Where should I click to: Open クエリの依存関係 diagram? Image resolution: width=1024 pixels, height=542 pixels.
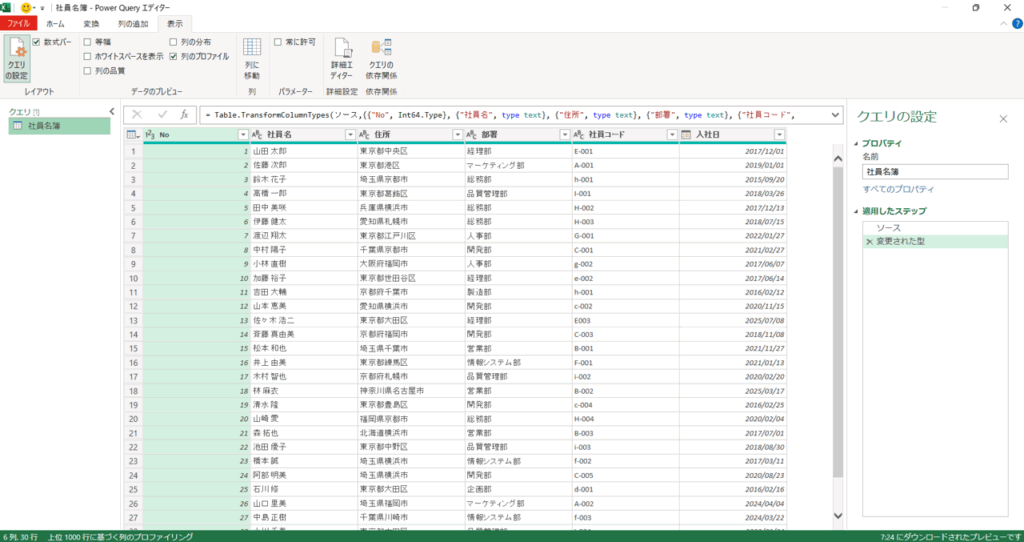click(381, 58)
